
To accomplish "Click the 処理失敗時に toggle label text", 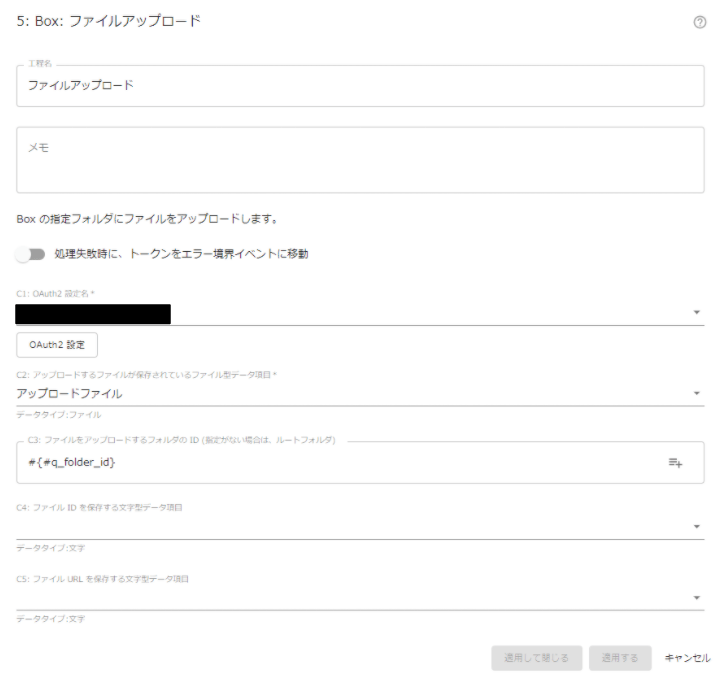I will point(181,254).
